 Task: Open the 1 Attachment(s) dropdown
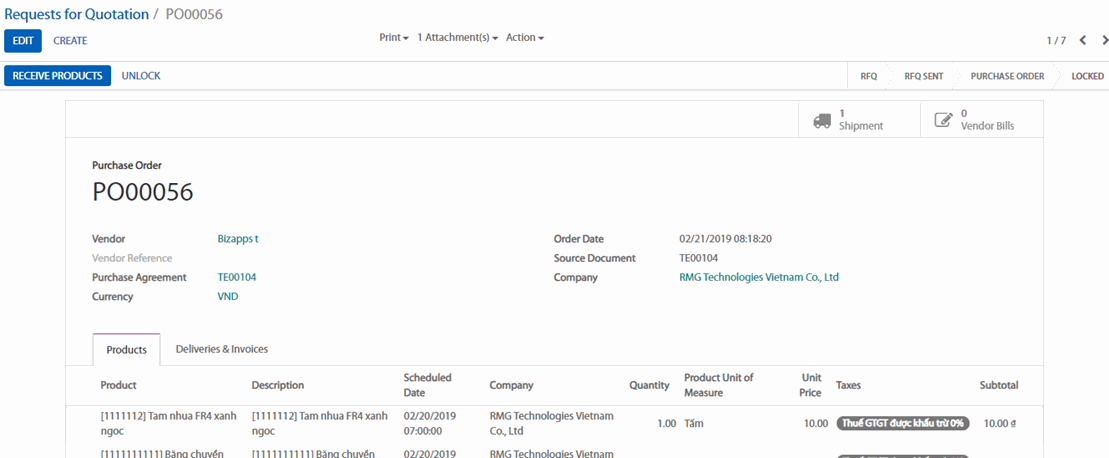457,38
